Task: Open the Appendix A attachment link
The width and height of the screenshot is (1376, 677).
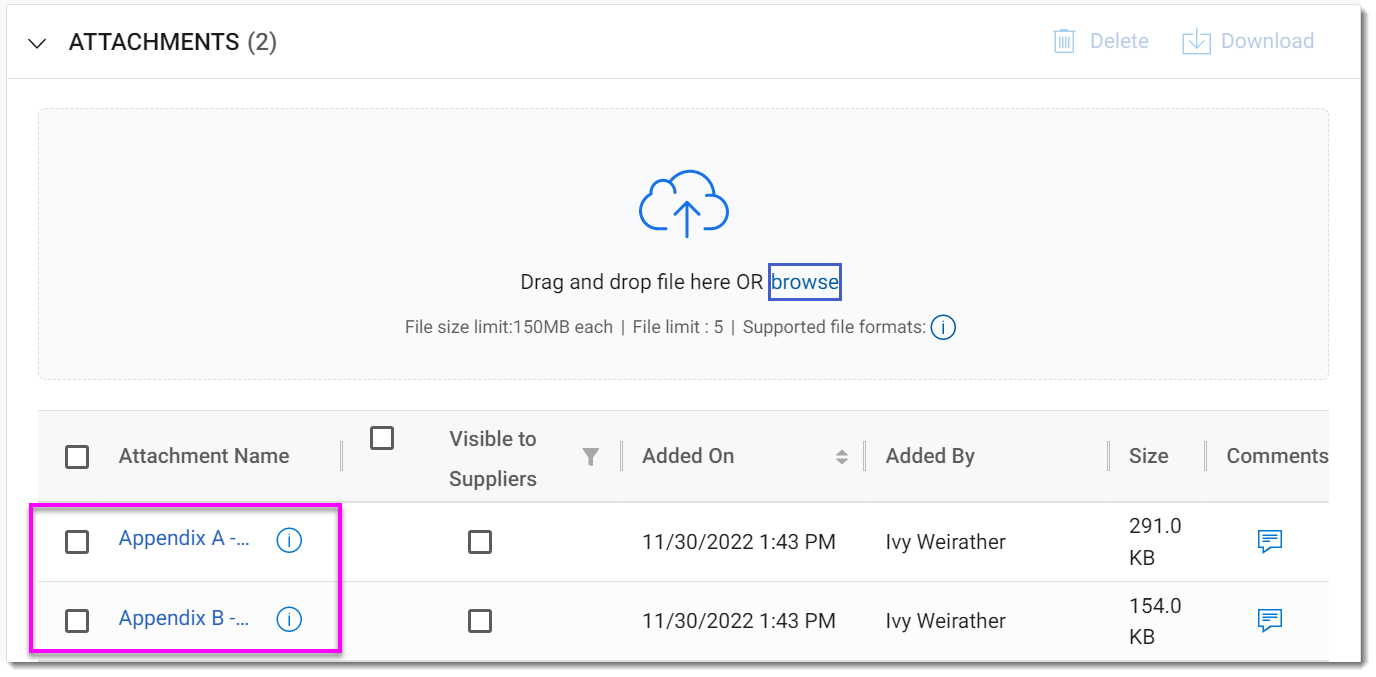Action: (x=184, y=538)
